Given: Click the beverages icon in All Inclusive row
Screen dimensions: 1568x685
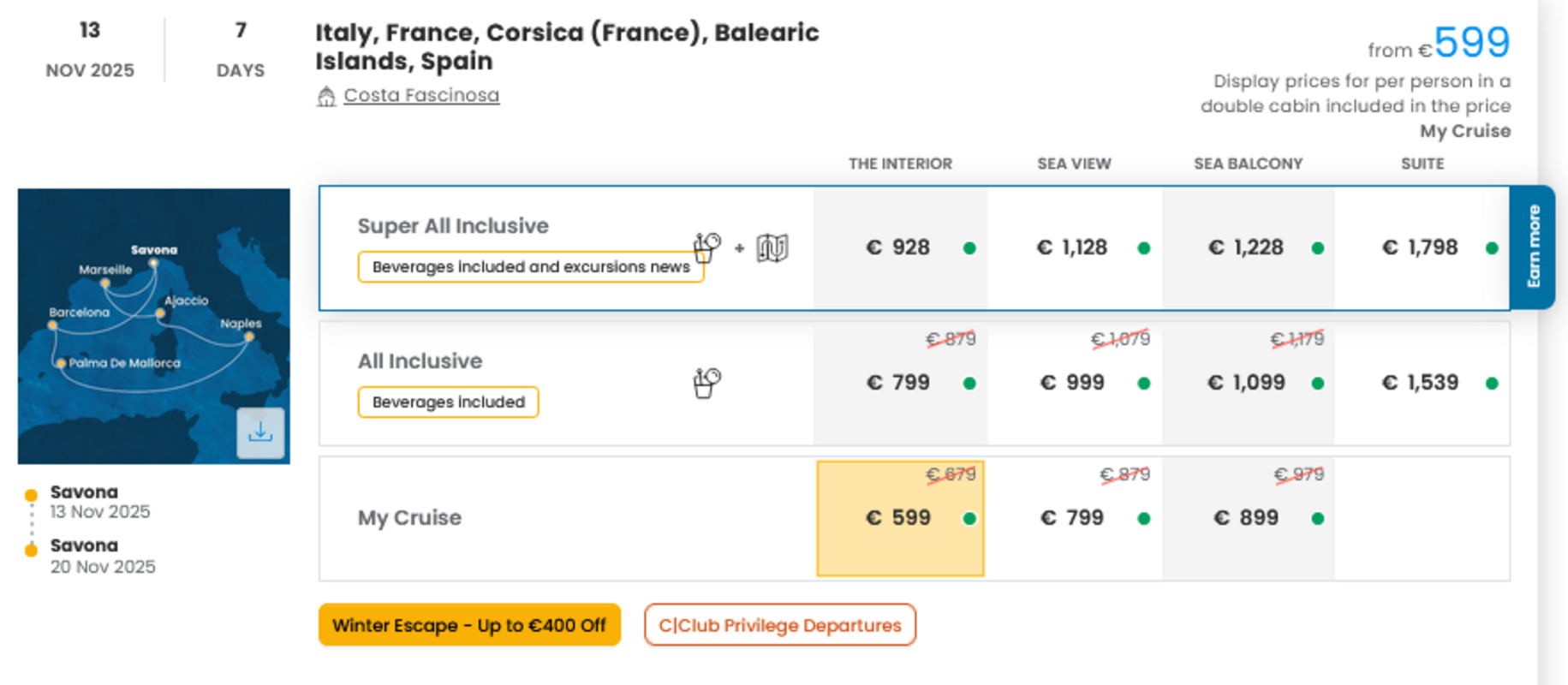Looking at the screenshot, I should pos(706,383).
